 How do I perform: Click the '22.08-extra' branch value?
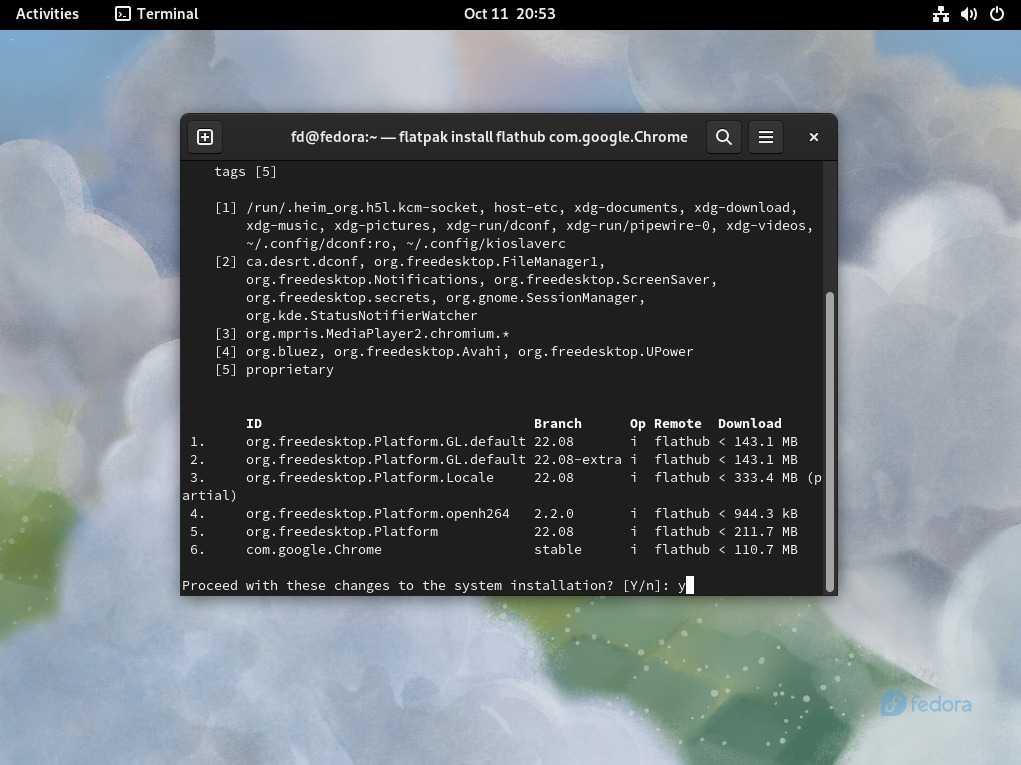click(x=578, y=460)
